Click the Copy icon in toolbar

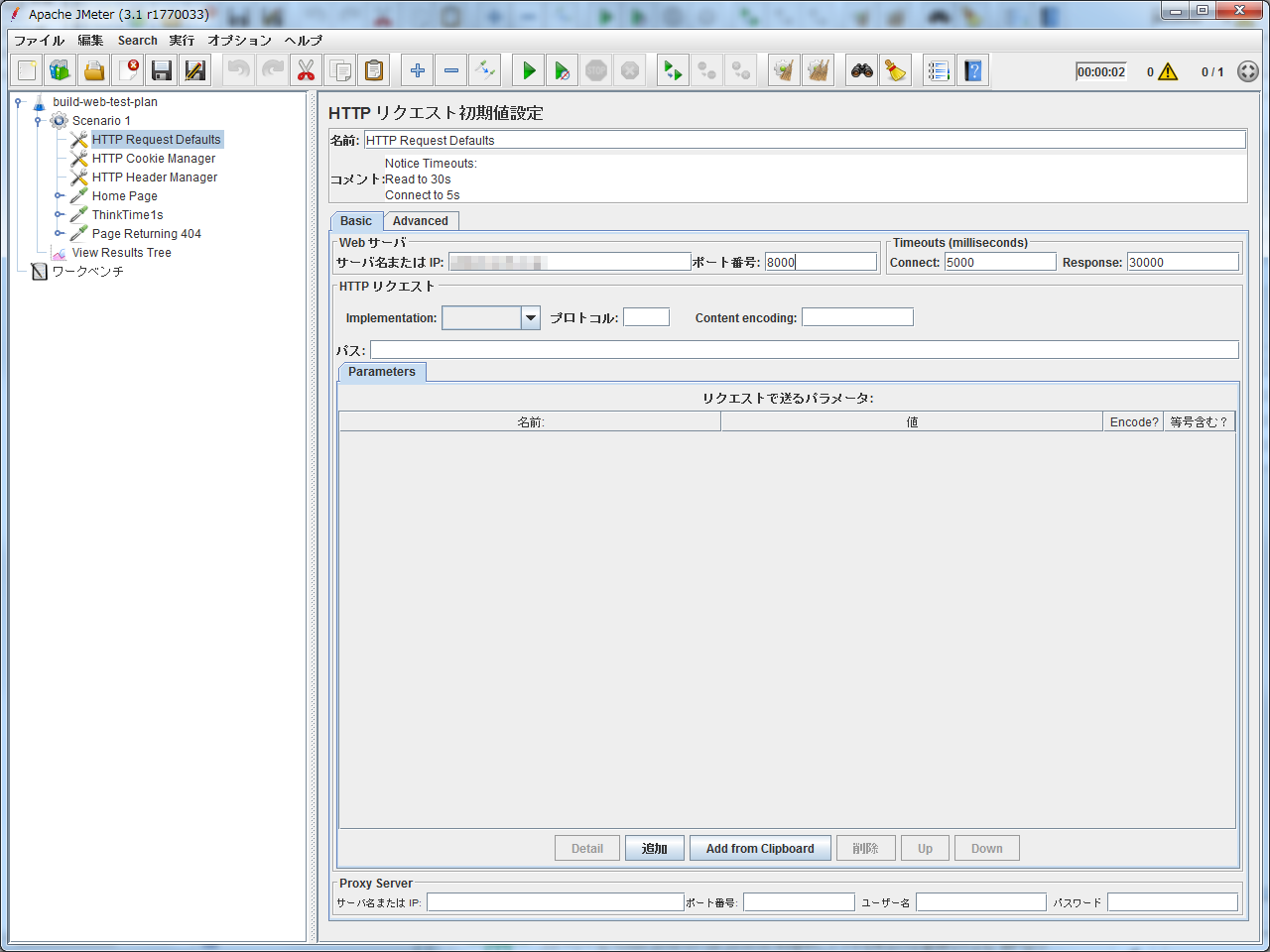pos(339,70)
